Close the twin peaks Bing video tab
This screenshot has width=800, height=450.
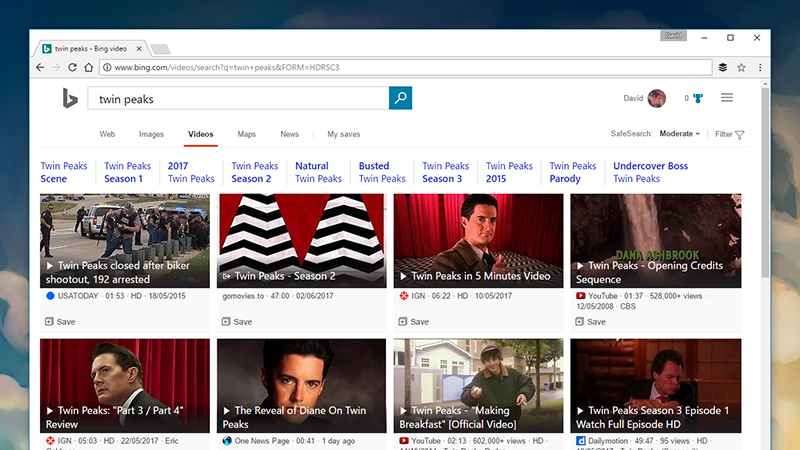click(139, 49)
